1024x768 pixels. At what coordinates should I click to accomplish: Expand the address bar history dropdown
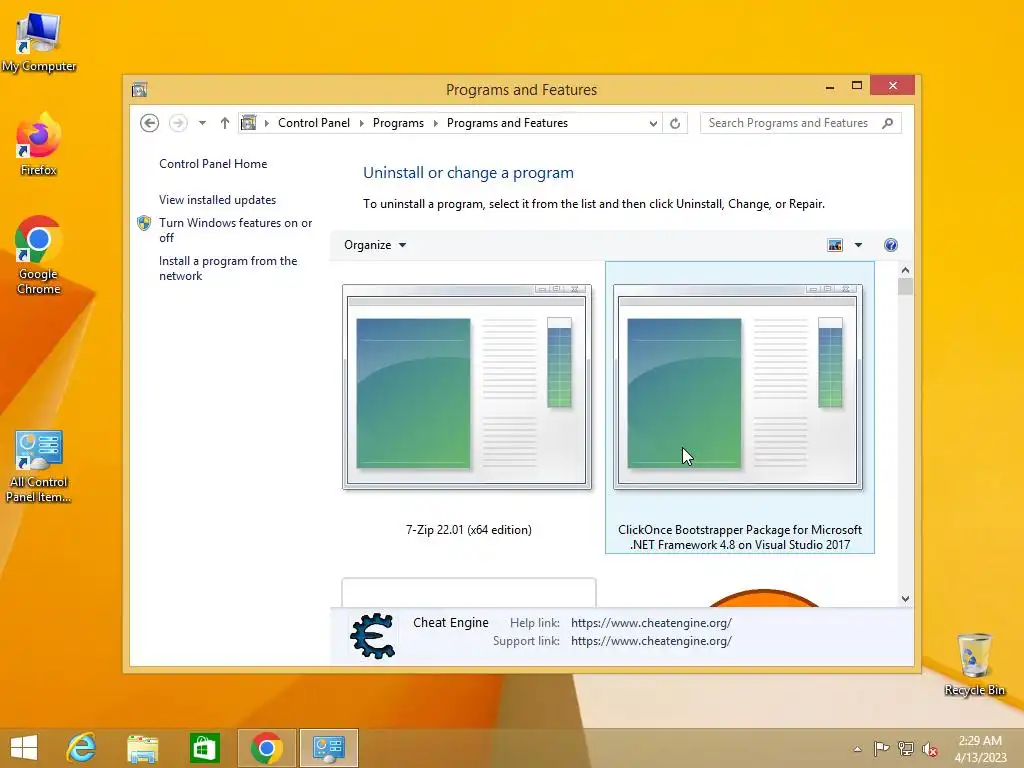click(653, 123)
